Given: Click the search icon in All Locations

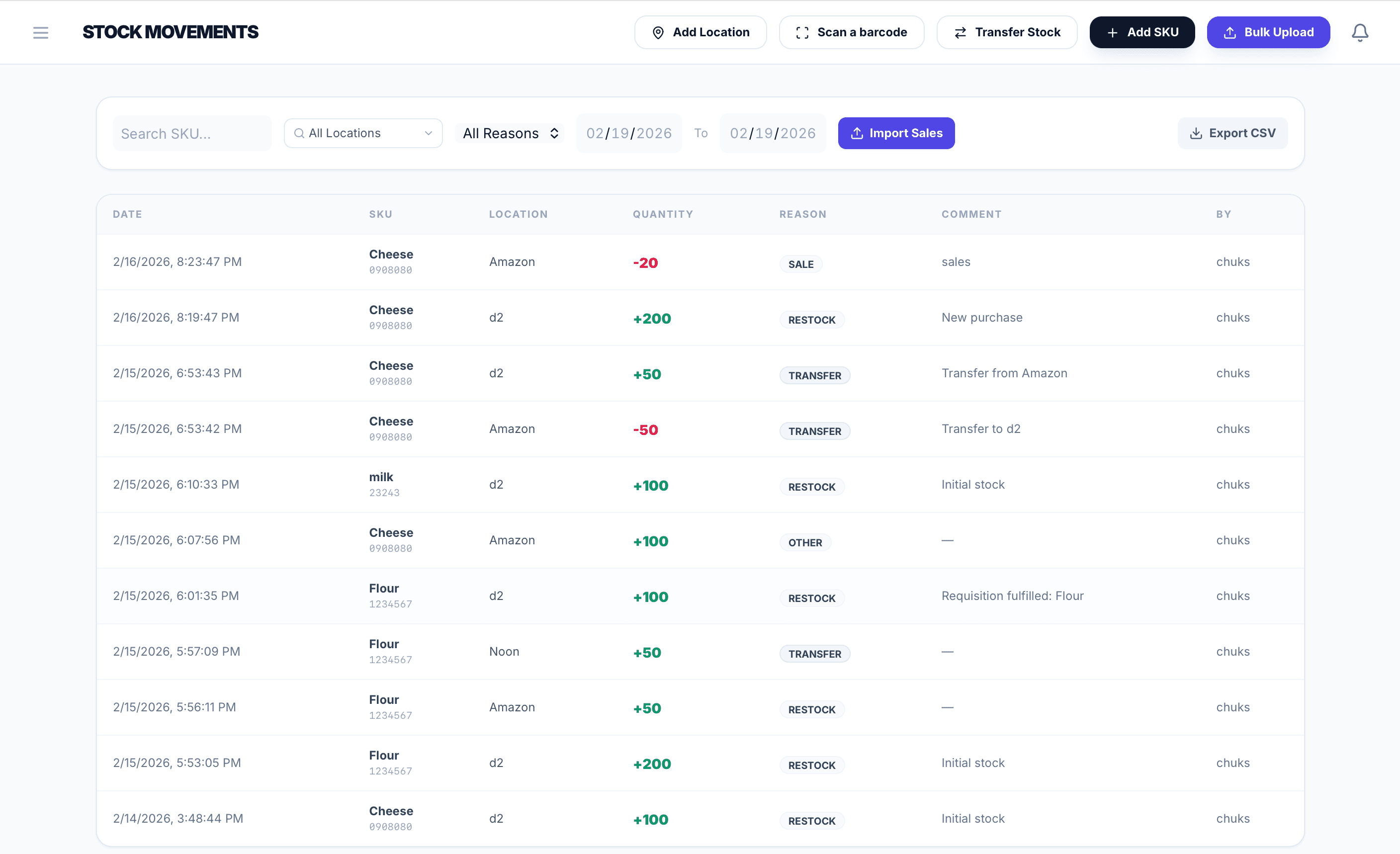Looking at the screenshot, I should click(299, 133).
